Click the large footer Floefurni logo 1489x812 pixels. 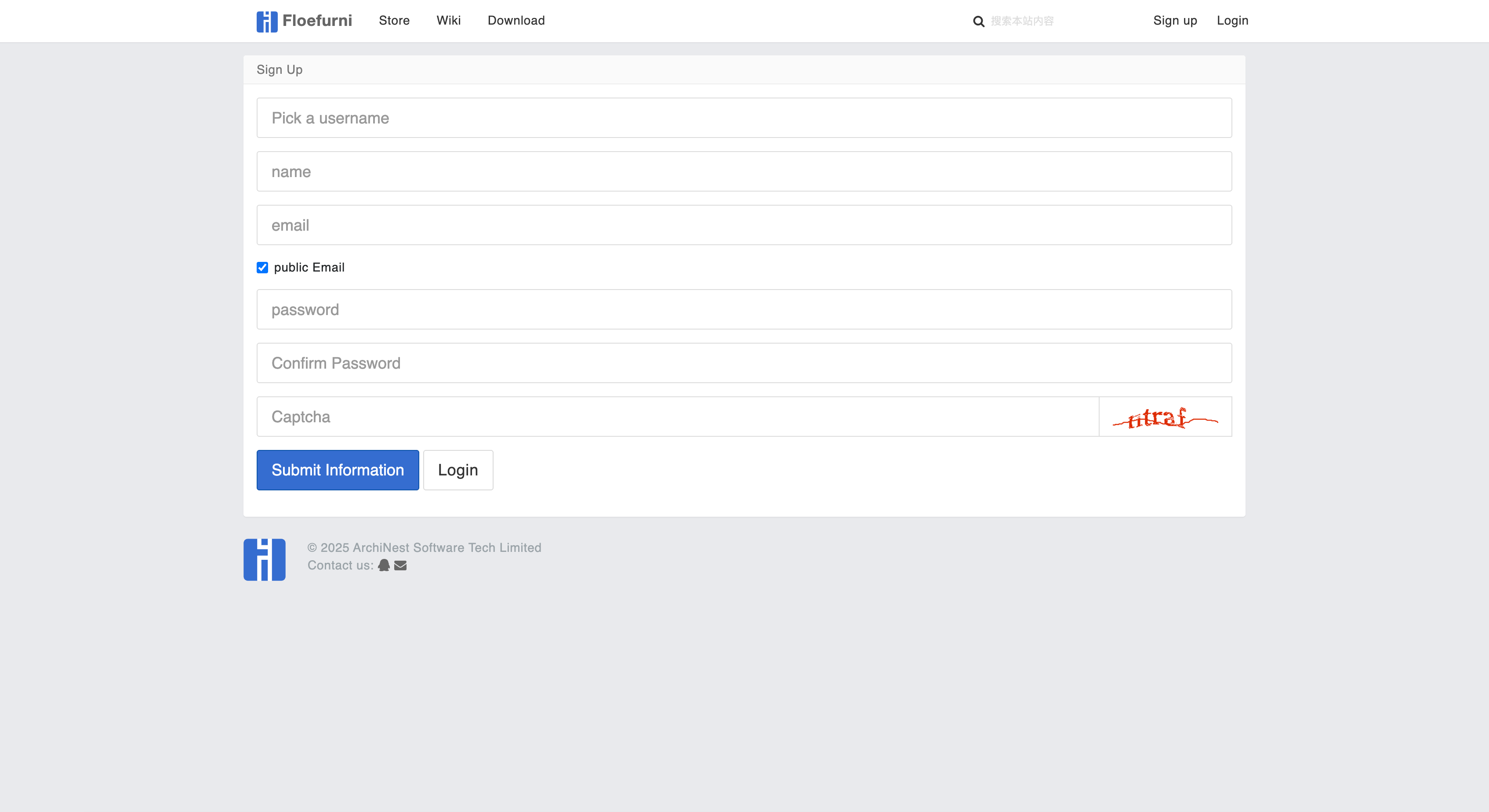pos(264,559)
